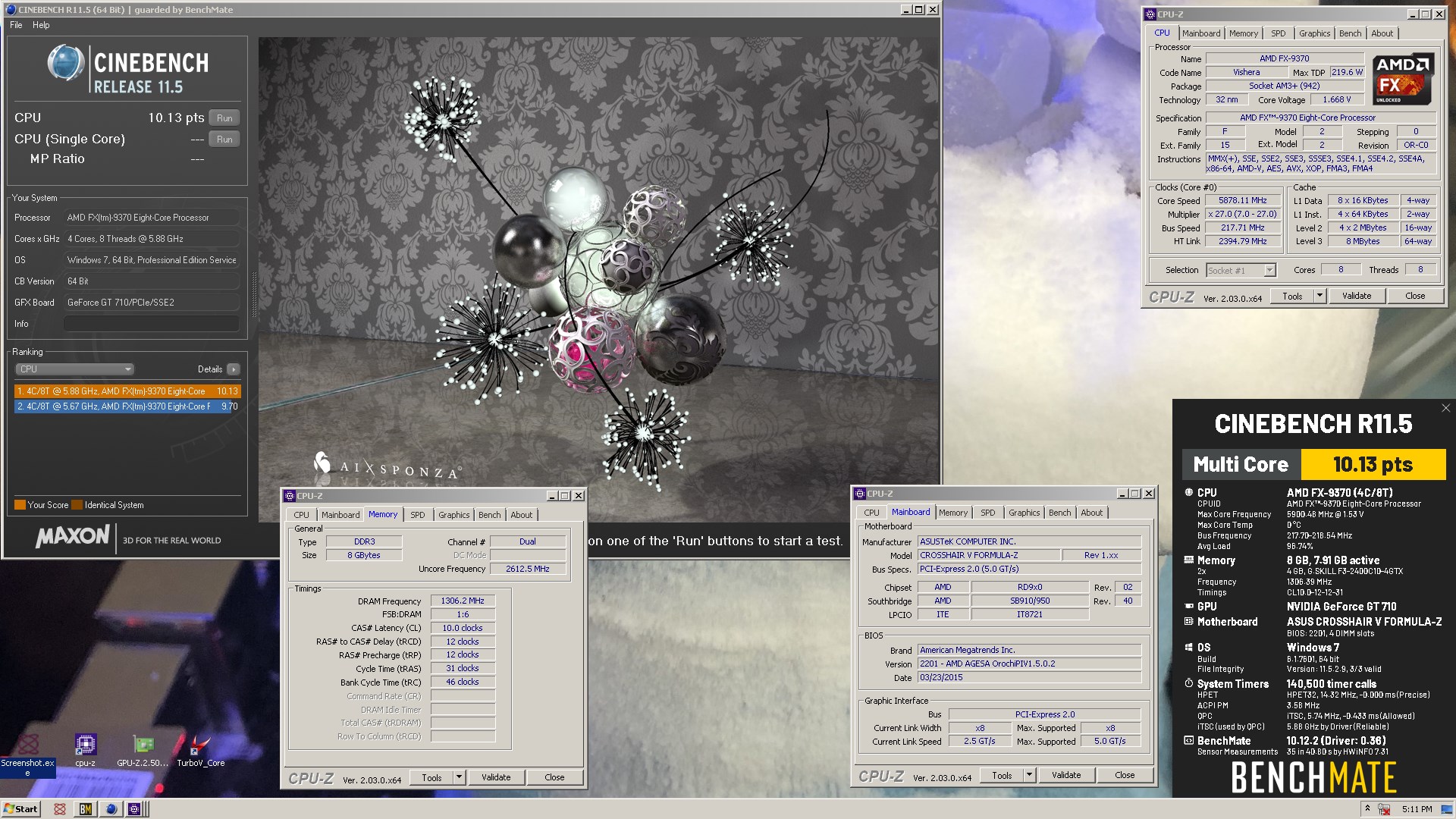1456x819 pixels.
Task: Open Tools dropdown arrow in CPU-Z CPU window
Action: [x=1319, y=296]
